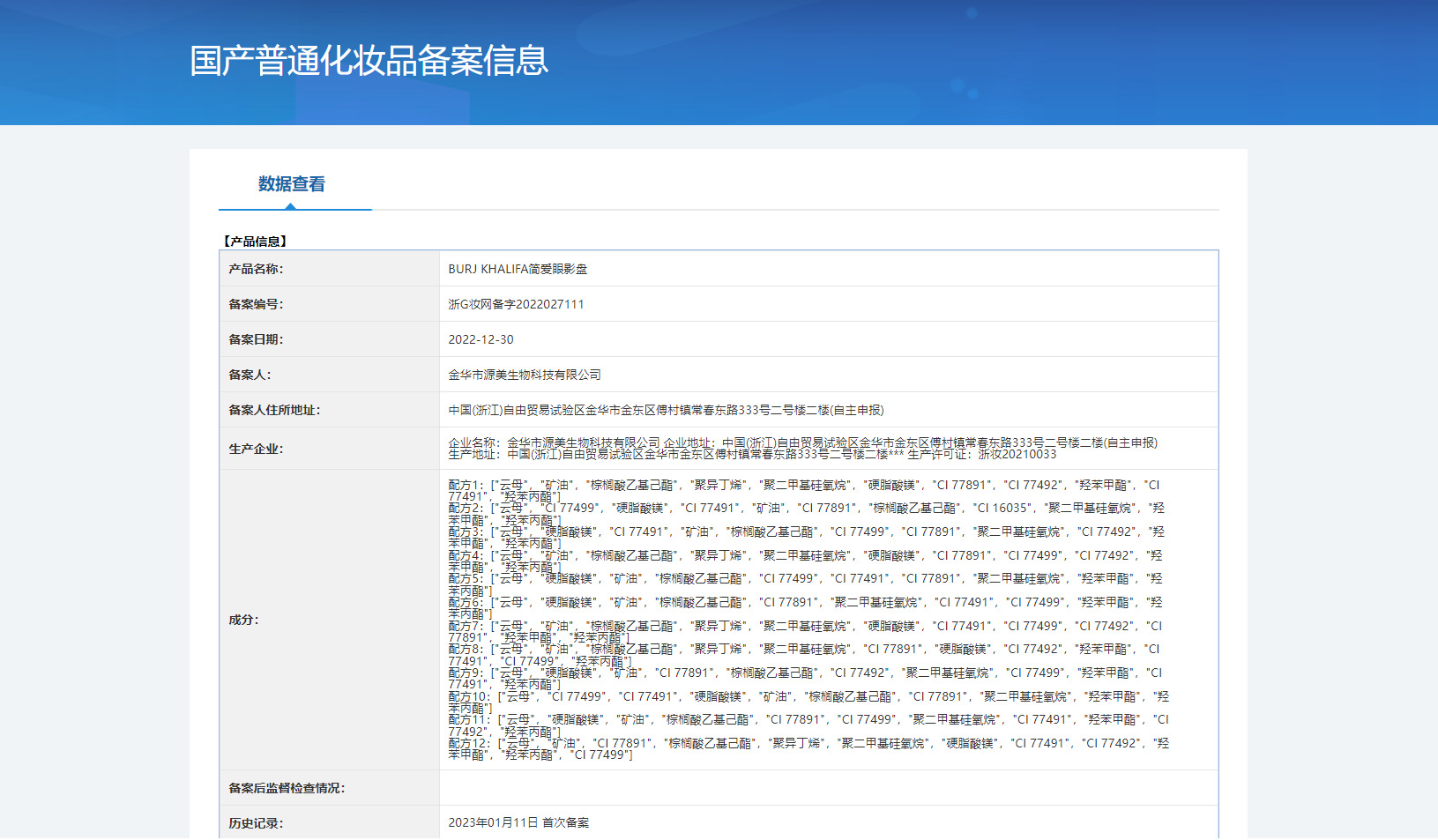The height and width of the screenshot is (840, 1438).
Task: Click the 产品名称 row label
Action: point(256,269)
